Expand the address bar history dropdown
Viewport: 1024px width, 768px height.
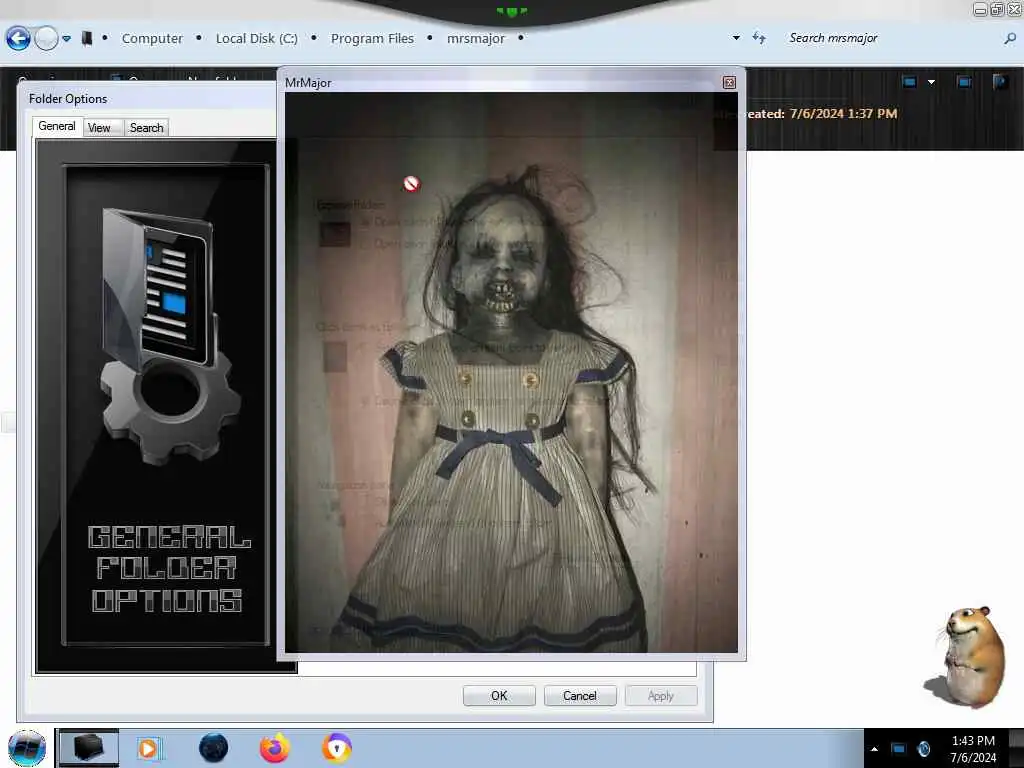(736, 38)
